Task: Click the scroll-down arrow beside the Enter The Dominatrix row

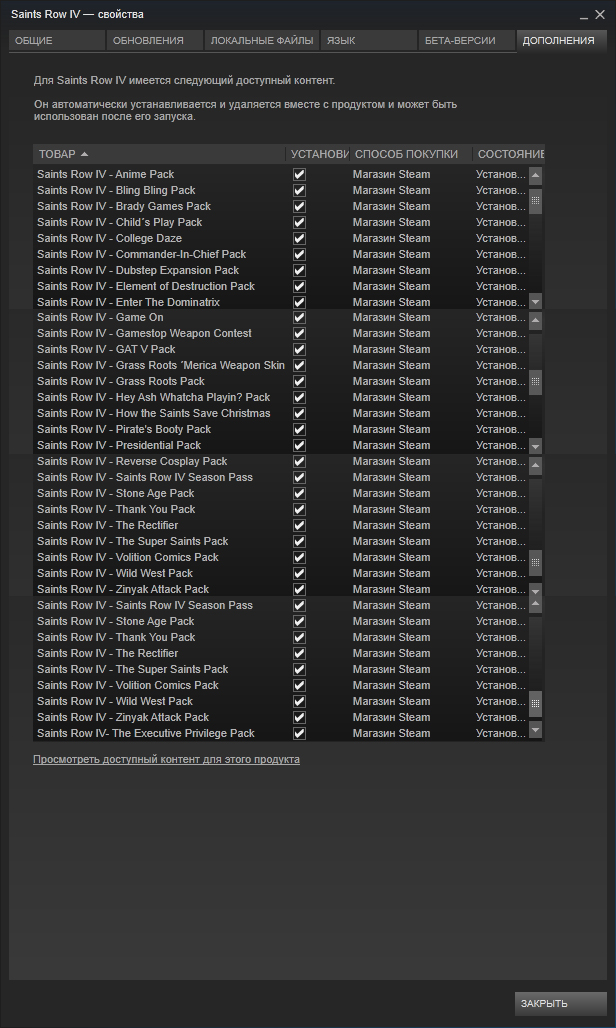Action: coord(535,302)
